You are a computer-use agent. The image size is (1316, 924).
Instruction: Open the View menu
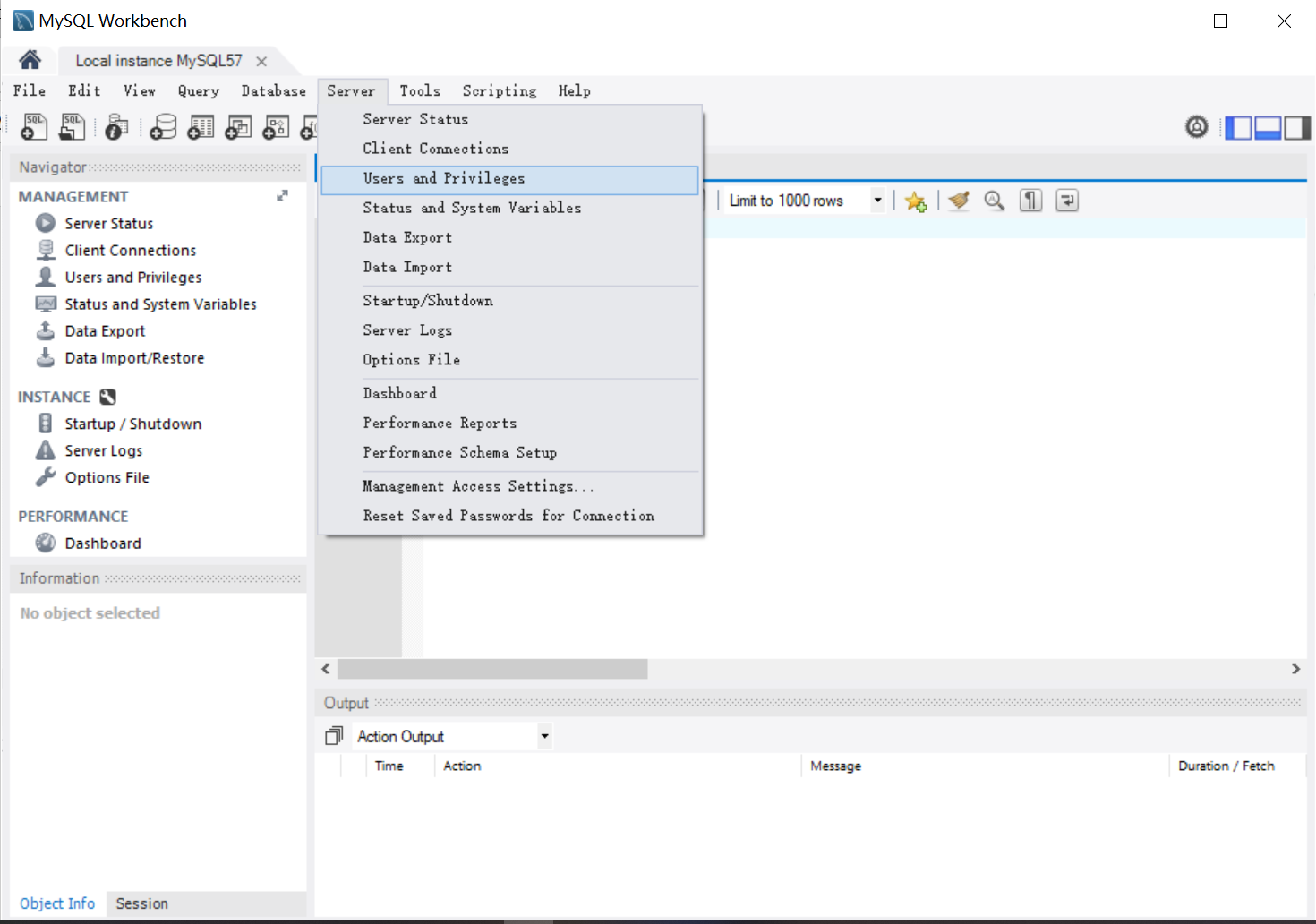point(140,90)
